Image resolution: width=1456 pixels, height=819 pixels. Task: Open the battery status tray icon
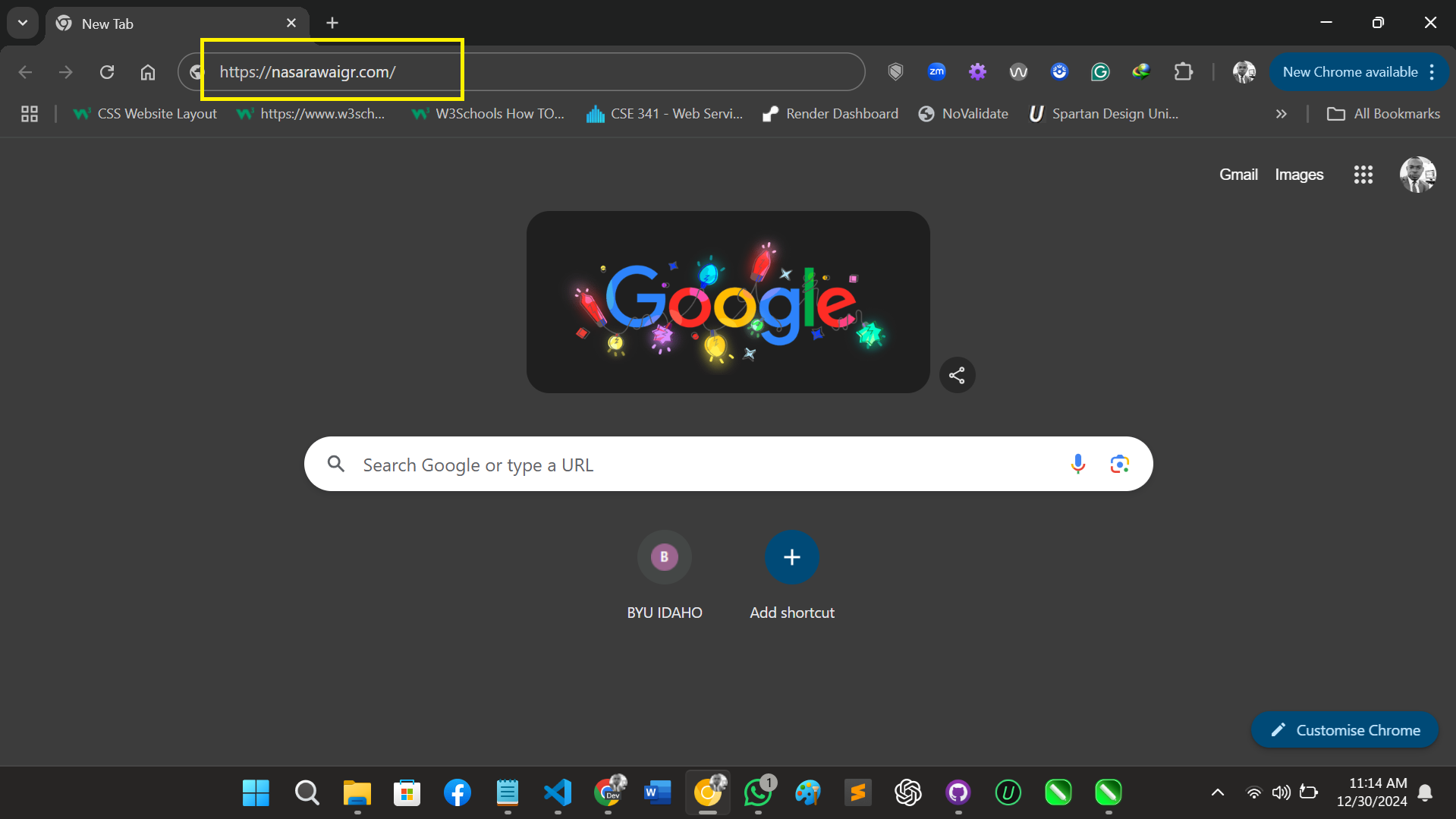(x=1309, y=792)
